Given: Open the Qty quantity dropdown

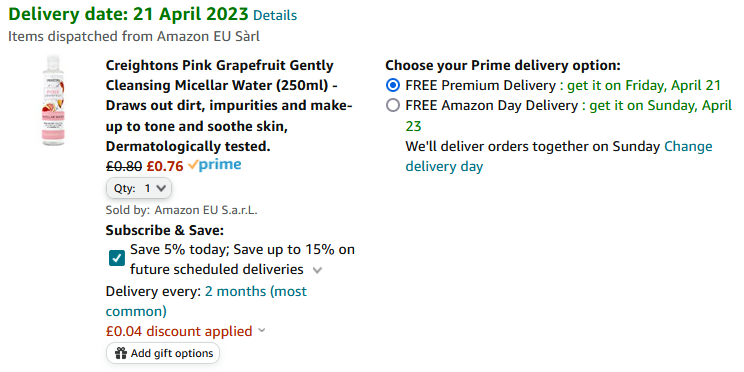Looking at the screenshot, I should [139, 188].
